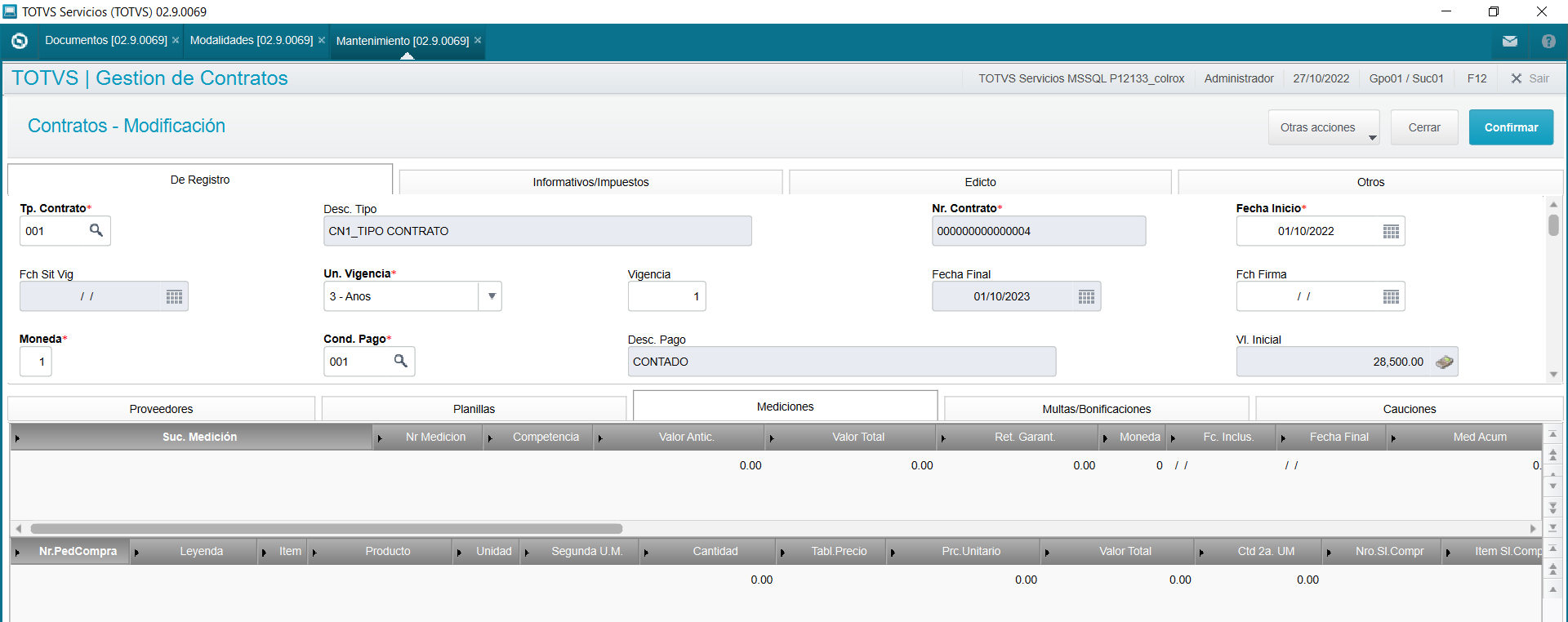
Task: Close the Modalidades tab with its X
Action: [x=322, y=40]
